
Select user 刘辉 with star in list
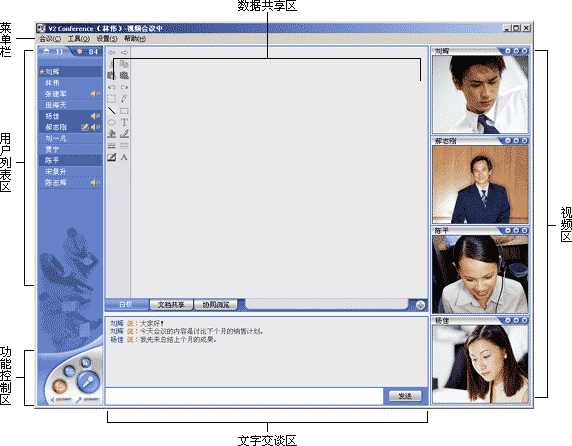(70, 72)
